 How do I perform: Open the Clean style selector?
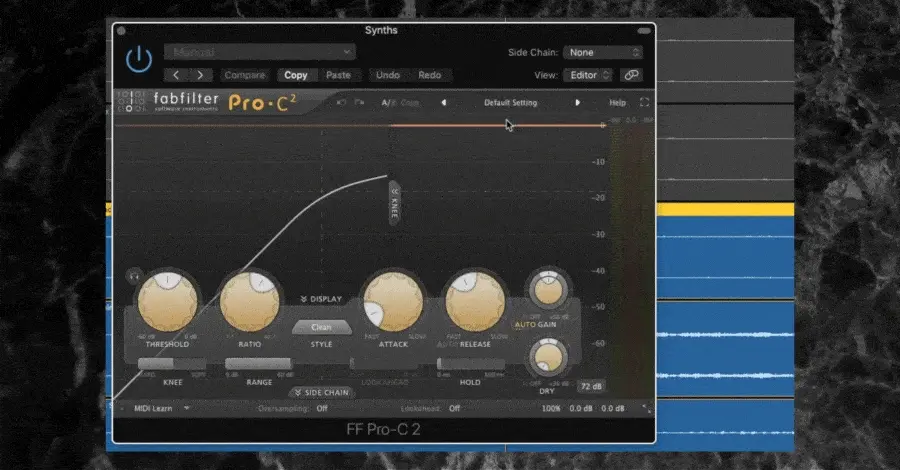point(321,327)
